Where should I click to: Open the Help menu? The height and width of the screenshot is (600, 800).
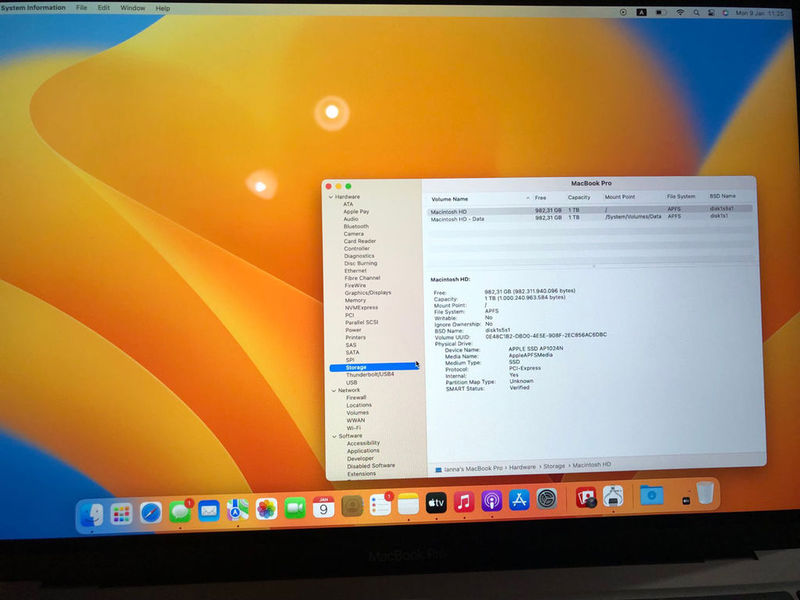[163, 9]
